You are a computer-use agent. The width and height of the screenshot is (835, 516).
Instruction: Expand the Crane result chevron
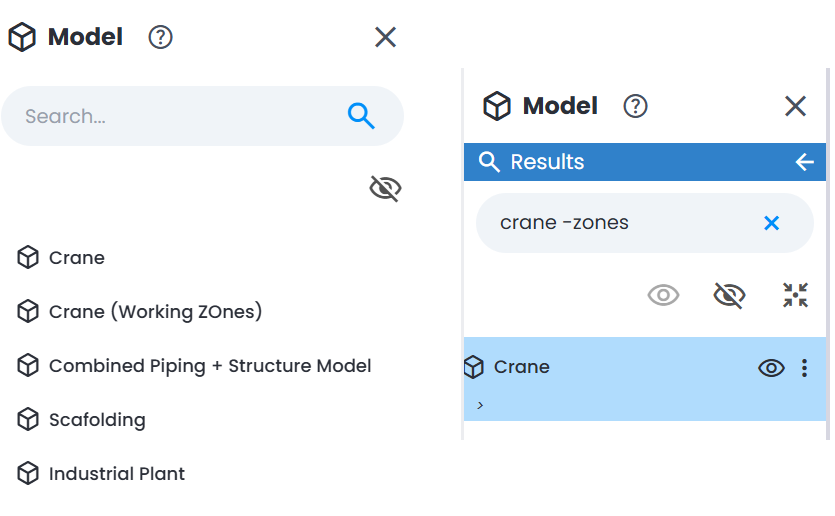click(x=480, y=405)
